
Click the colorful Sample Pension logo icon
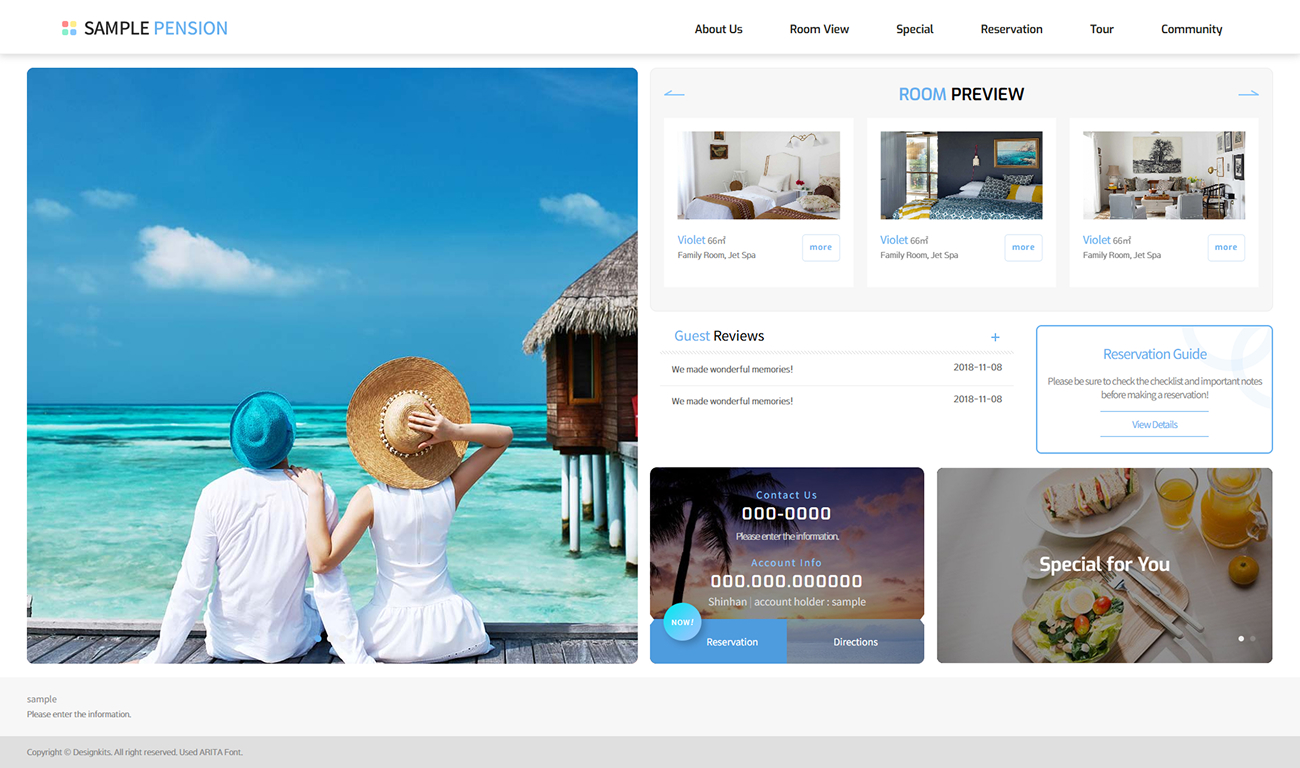[69, 28]
